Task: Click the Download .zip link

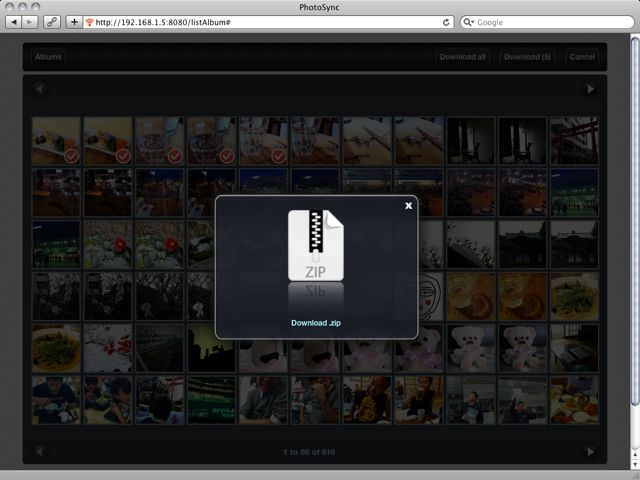Action: click(x=316, y=323)
